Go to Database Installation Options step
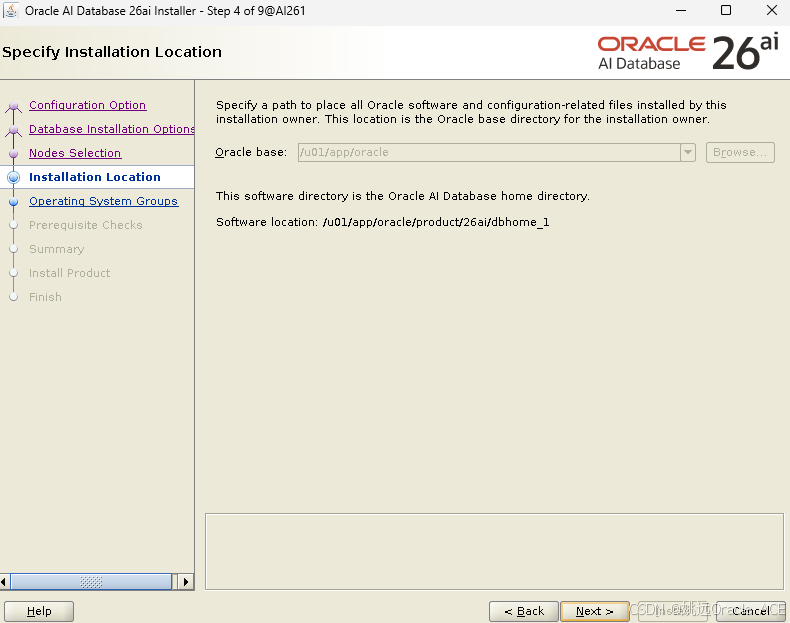This screenshot has width=790, height=623. click(x=111, y=129)
